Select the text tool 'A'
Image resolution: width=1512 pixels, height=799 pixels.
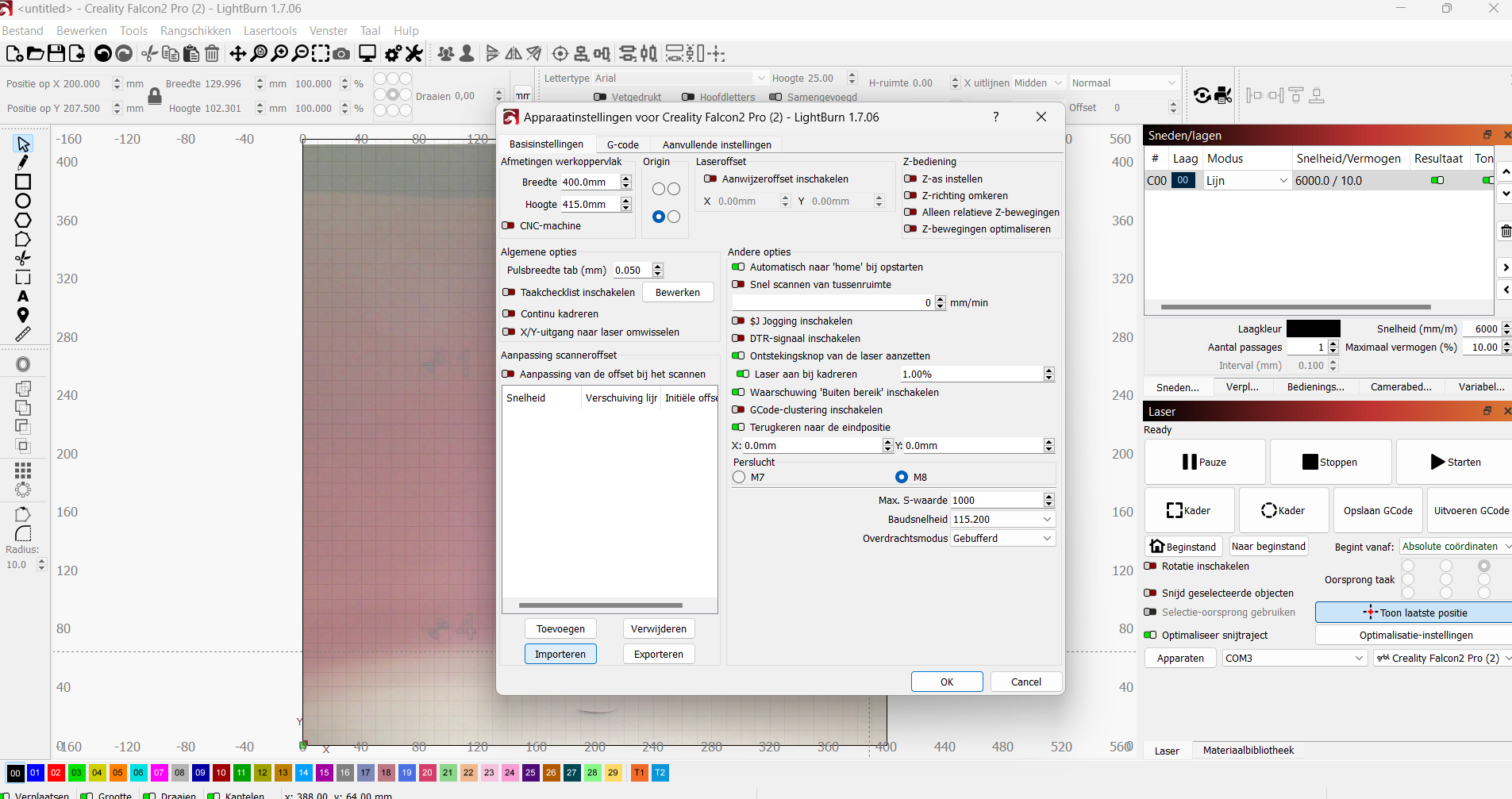(23, 296)
